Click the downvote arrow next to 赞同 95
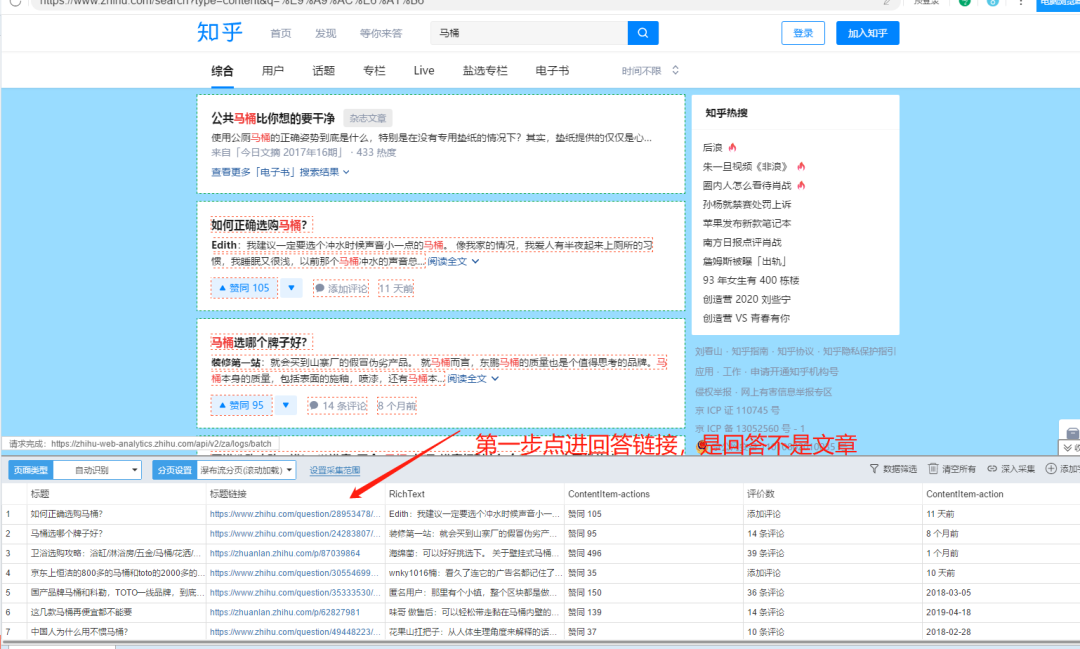 (287, 406)
